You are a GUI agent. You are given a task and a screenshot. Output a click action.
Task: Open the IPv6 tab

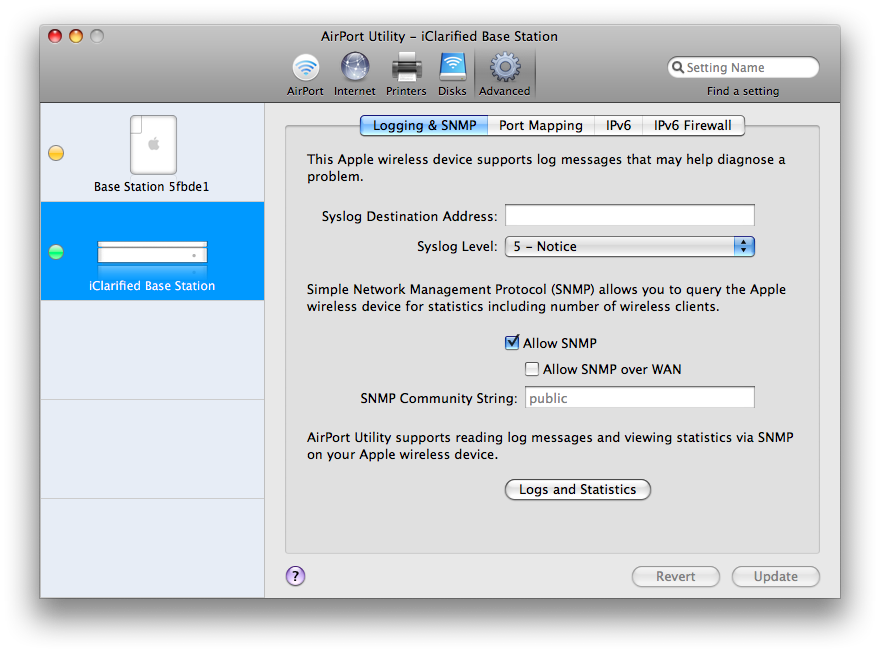pos(618,125)
